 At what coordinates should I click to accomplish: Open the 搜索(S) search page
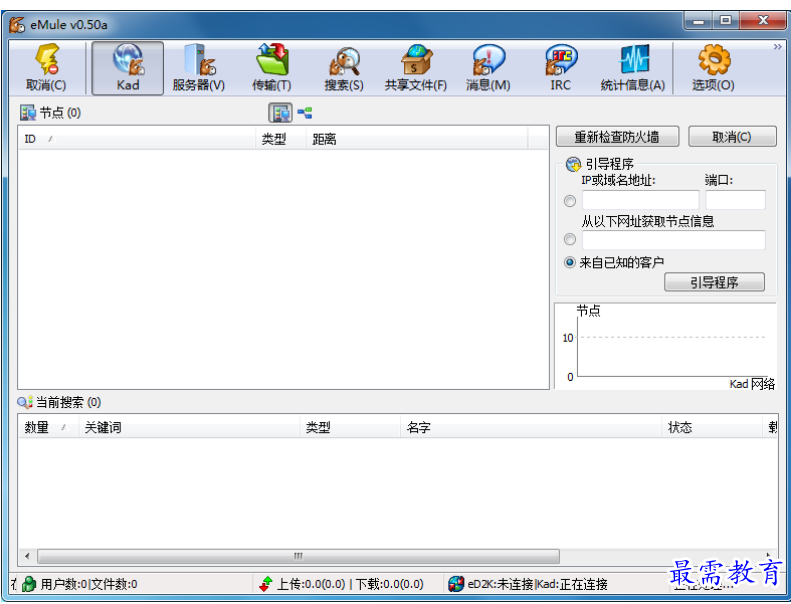[x=344, y=68]
